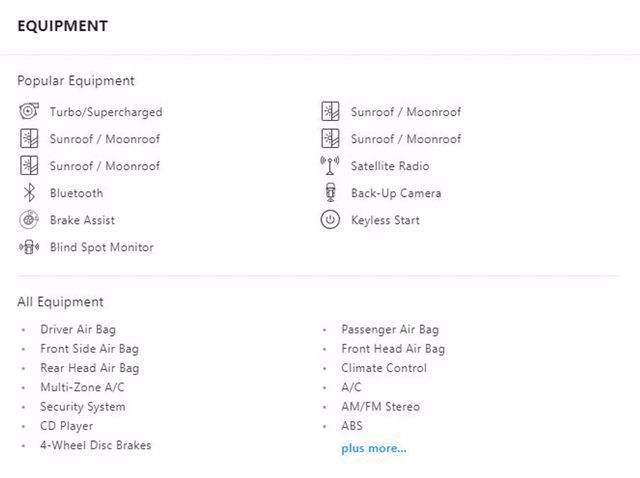Click the Sunroof icon directly below Turbo/Supercharged
Screen dimensions: 640x478
[x=29, y=138]
